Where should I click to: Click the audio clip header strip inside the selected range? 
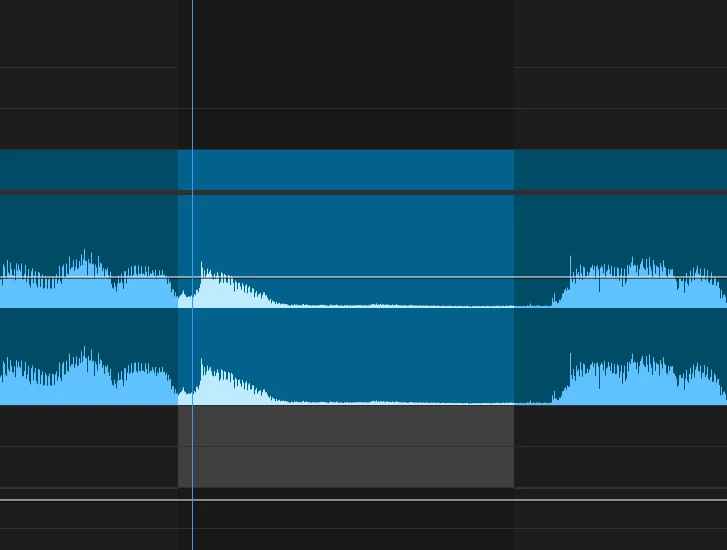point(346,169)
